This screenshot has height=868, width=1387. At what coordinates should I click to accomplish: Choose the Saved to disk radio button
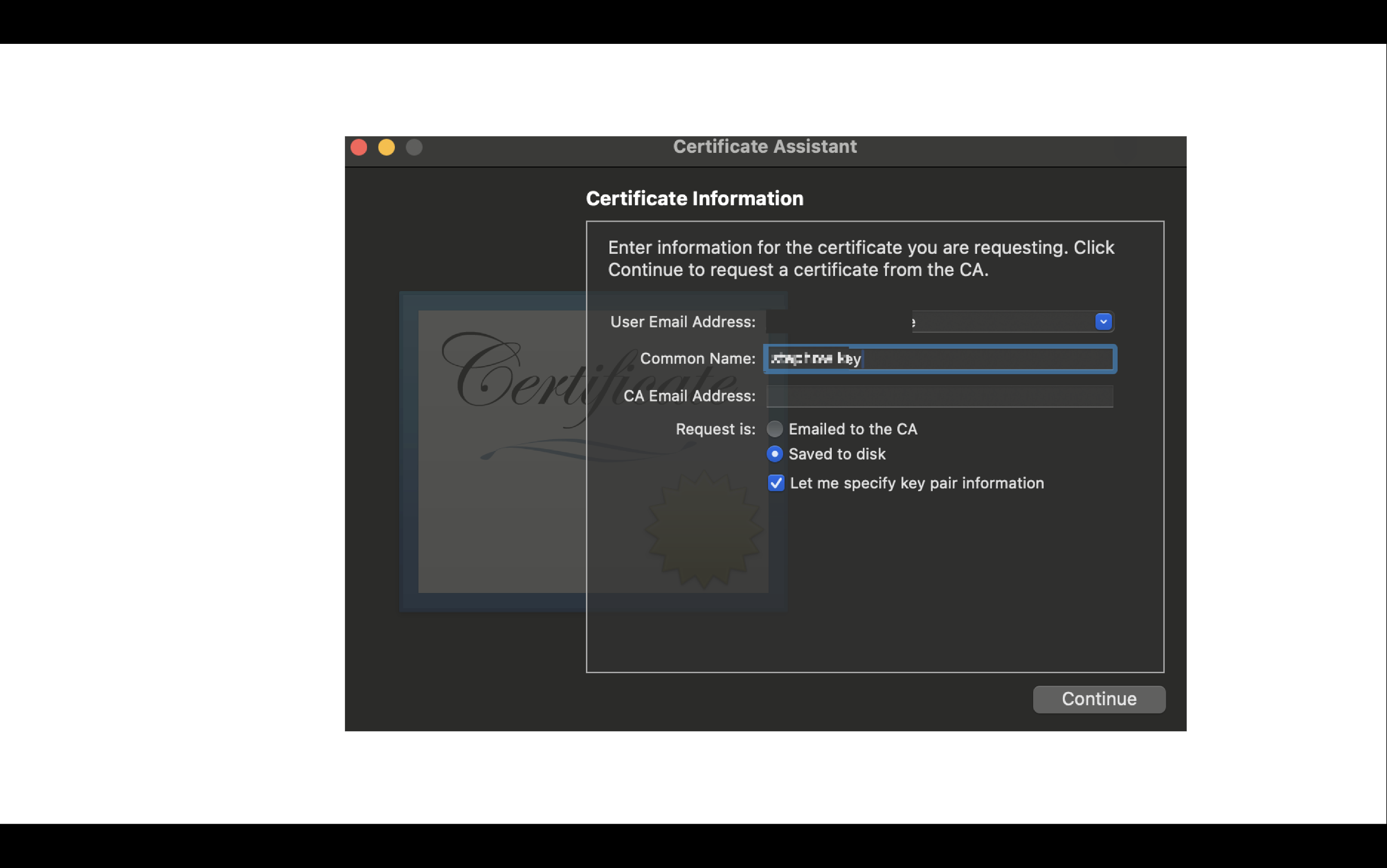pyautogui.click(x=775, y=454)
